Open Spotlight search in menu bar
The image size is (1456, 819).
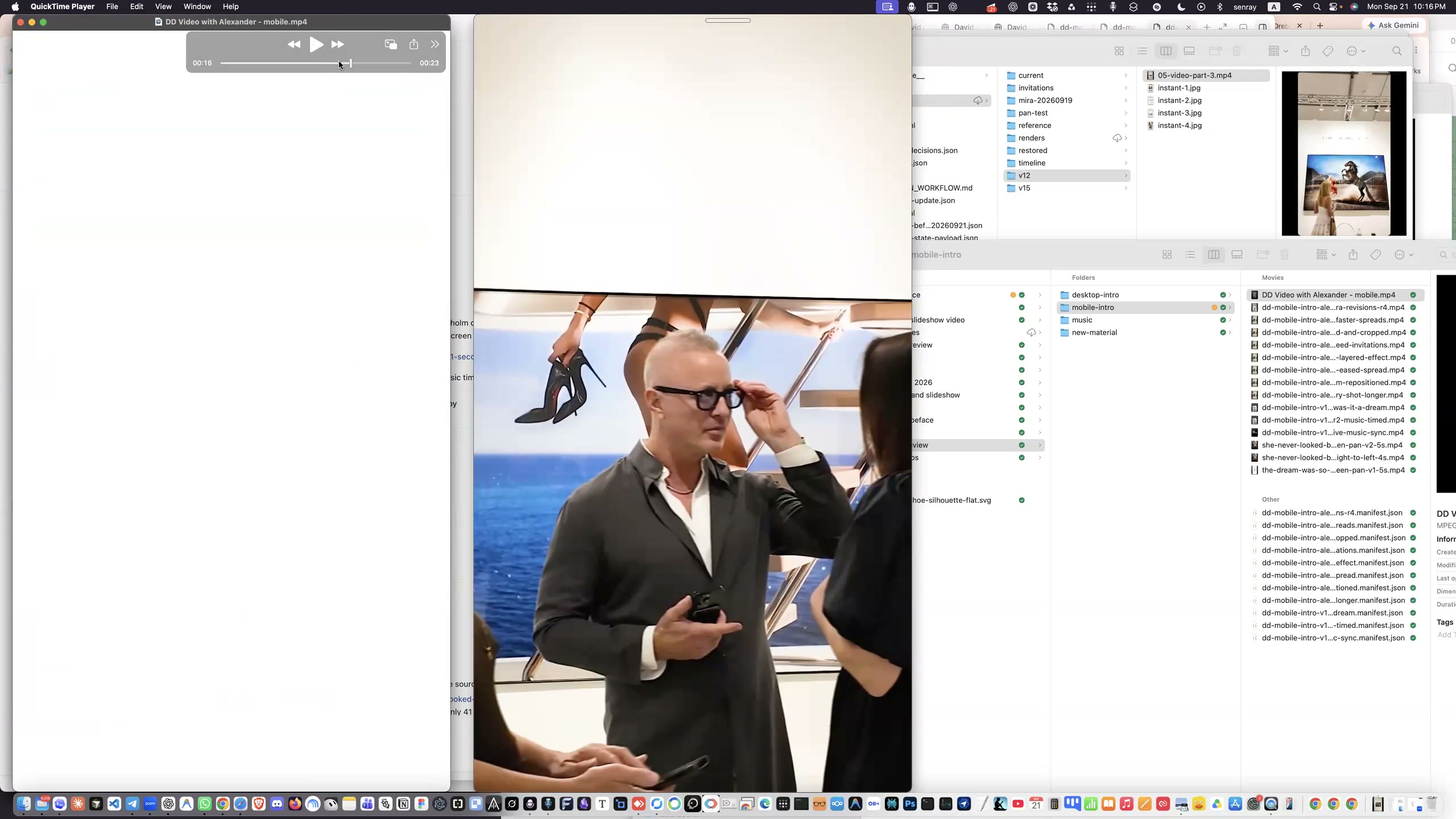[x=1317, y=7]
